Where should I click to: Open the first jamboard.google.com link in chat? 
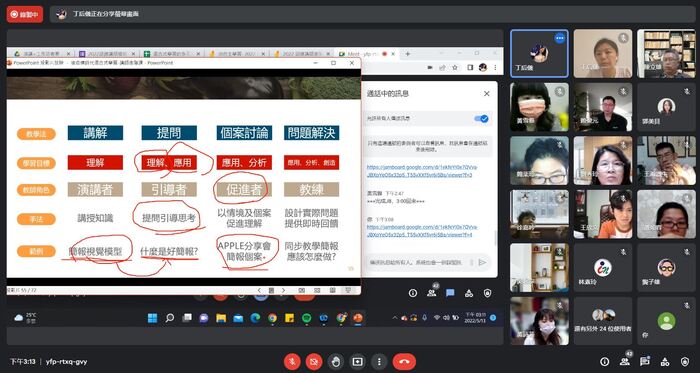tap(422, 171)
